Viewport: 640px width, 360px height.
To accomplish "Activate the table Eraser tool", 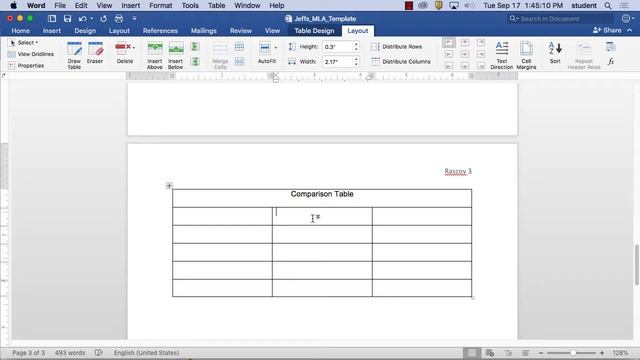I will click(95, 53).
